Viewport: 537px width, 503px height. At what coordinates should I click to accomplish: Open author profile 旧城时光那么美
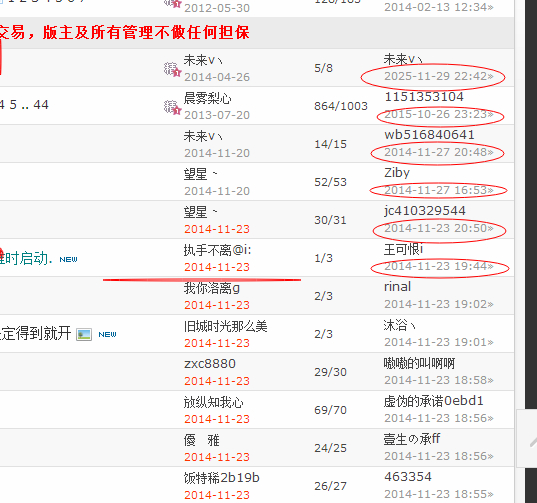click(226, 326)
